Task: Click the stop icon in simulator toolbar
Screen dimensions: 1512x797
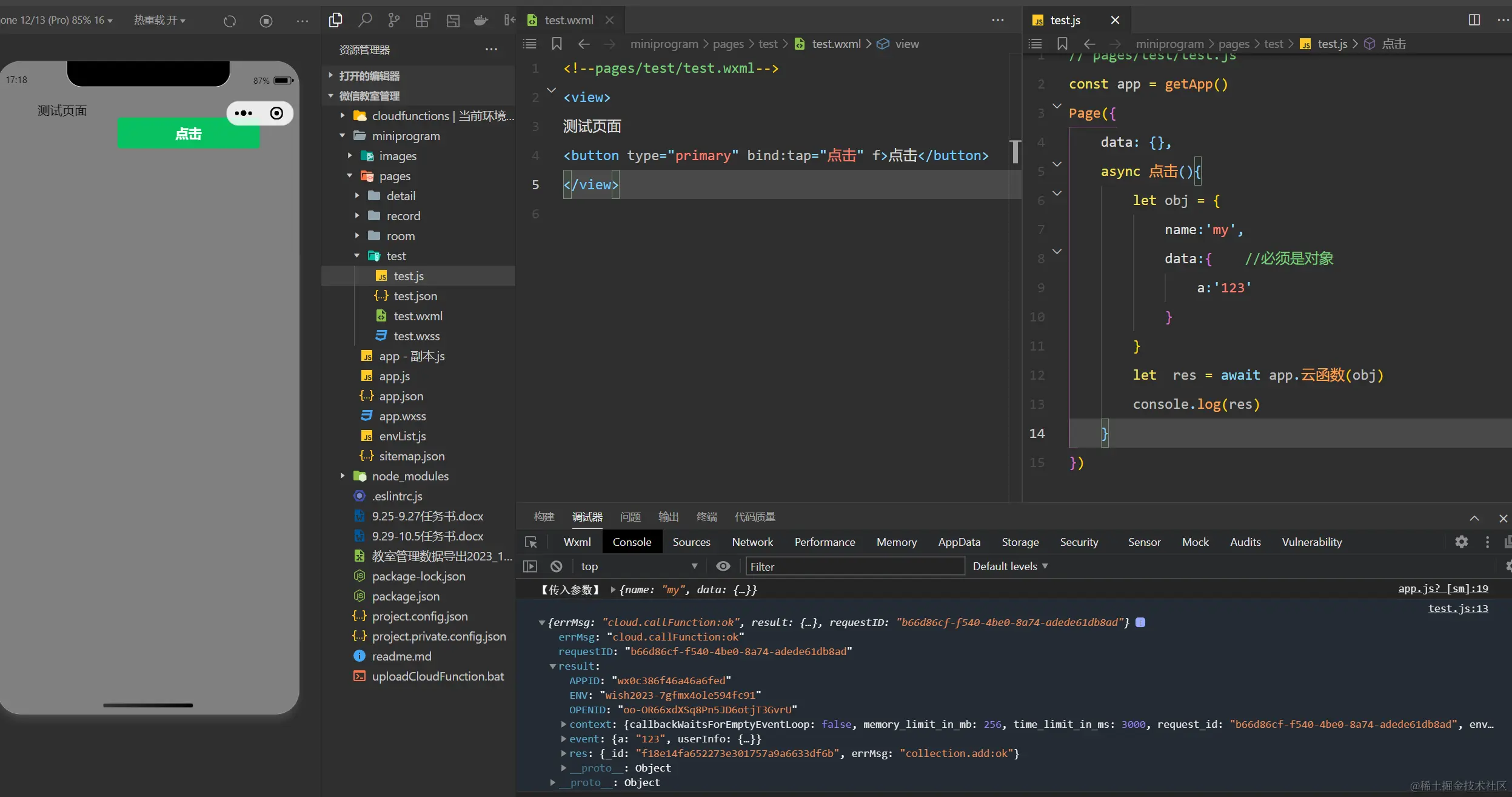Action: (x=266, y=21)
